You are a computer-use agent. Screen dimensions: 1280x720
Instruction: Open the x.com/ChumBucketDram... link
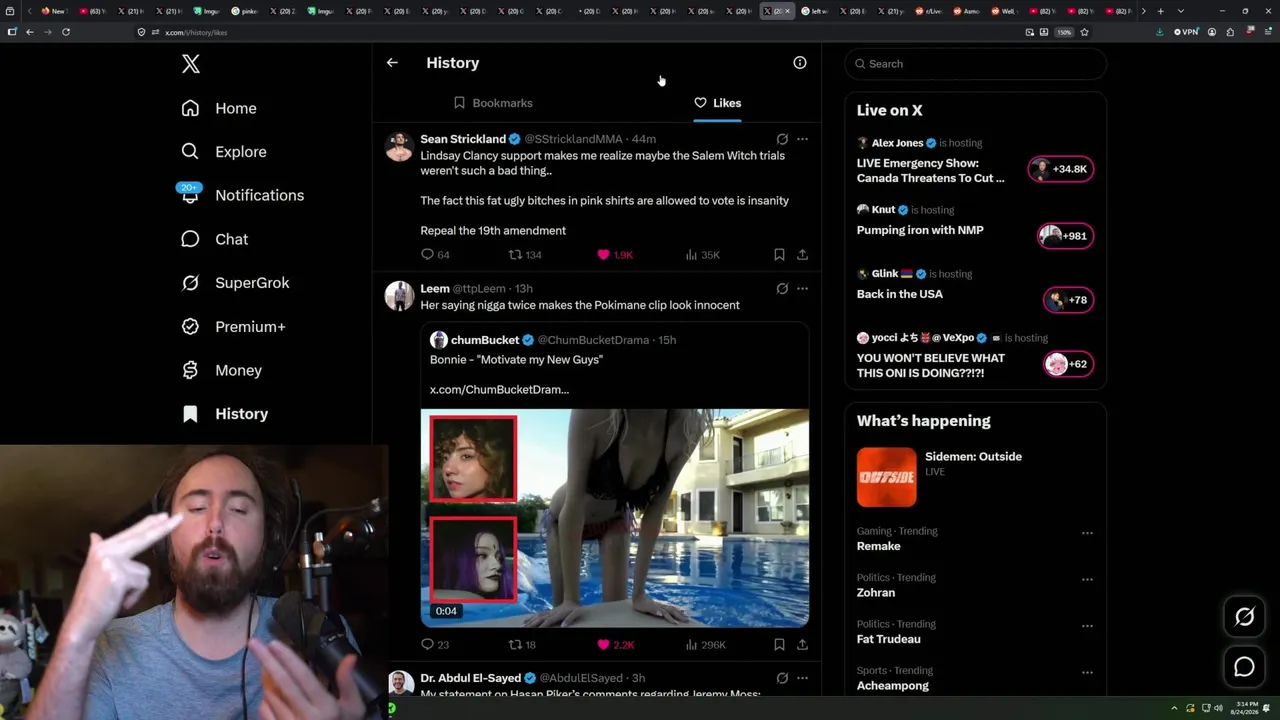click(x=499, y=389)
